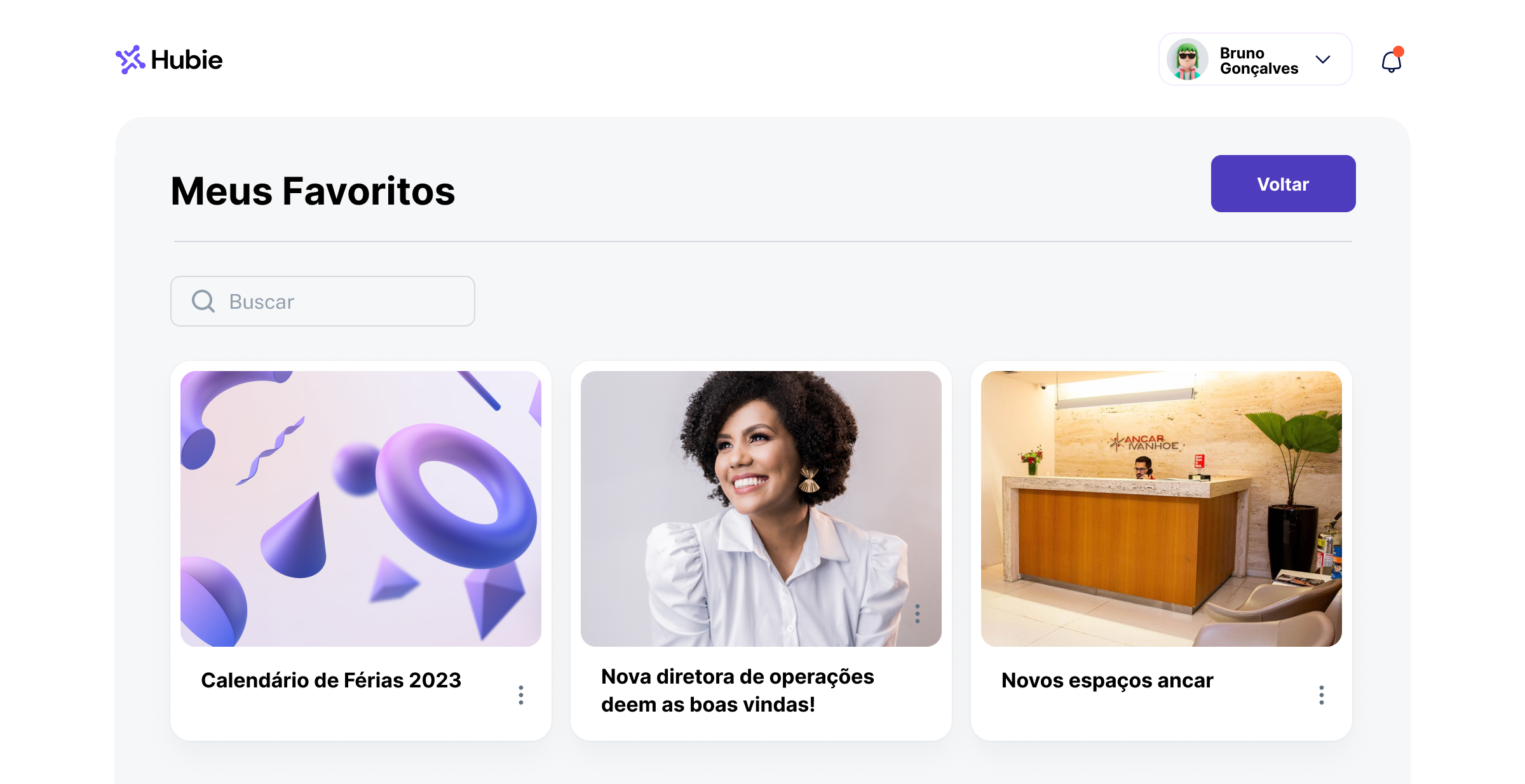1525x784 pixels.
Task: Click Novos espaços ancar title
Action: pyautogui.click(x=1108, y=680)
